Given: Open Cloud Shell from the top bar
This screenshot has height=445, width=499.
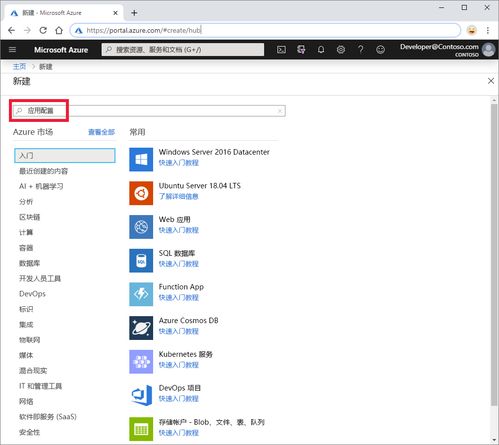Looking at the screenshot, I should coord(281,50).
